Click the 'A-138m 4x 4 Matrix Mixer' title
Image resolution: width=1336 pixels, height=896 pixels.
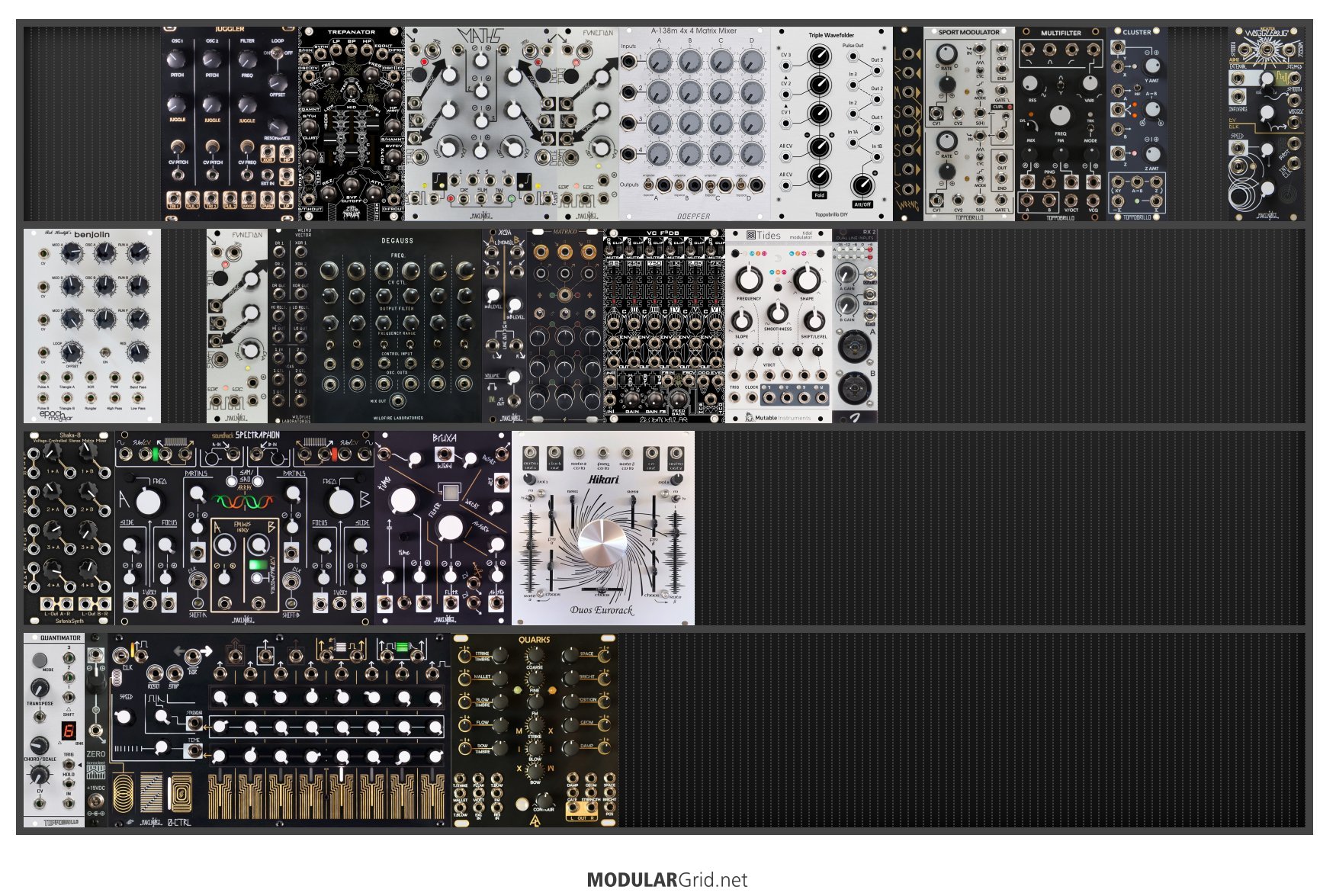(694, 31)
